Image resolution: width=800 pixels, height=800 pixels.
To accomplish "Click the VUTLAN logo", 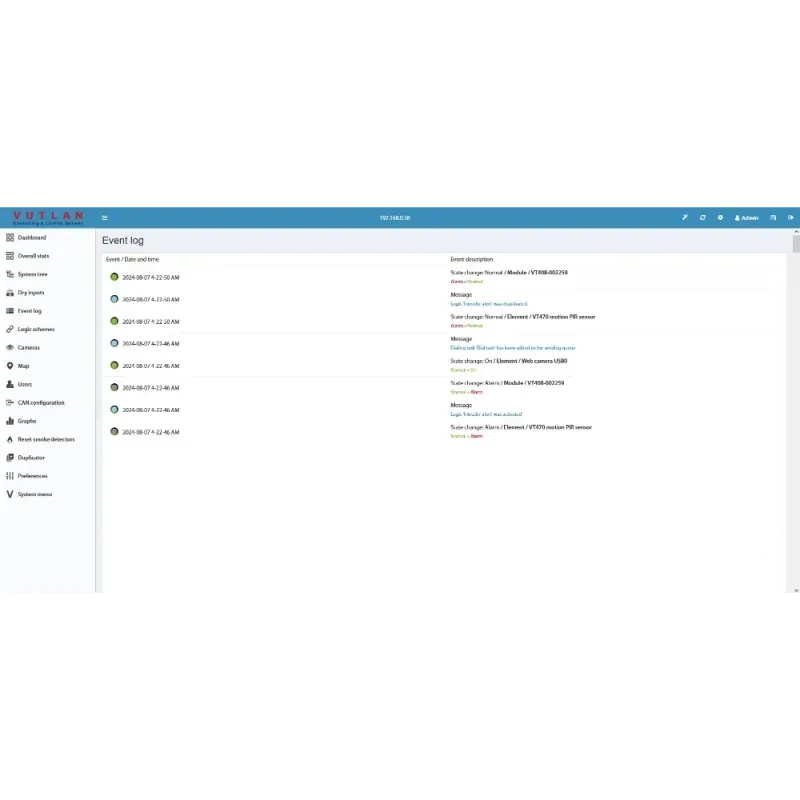I will click(x=47, y=217).
